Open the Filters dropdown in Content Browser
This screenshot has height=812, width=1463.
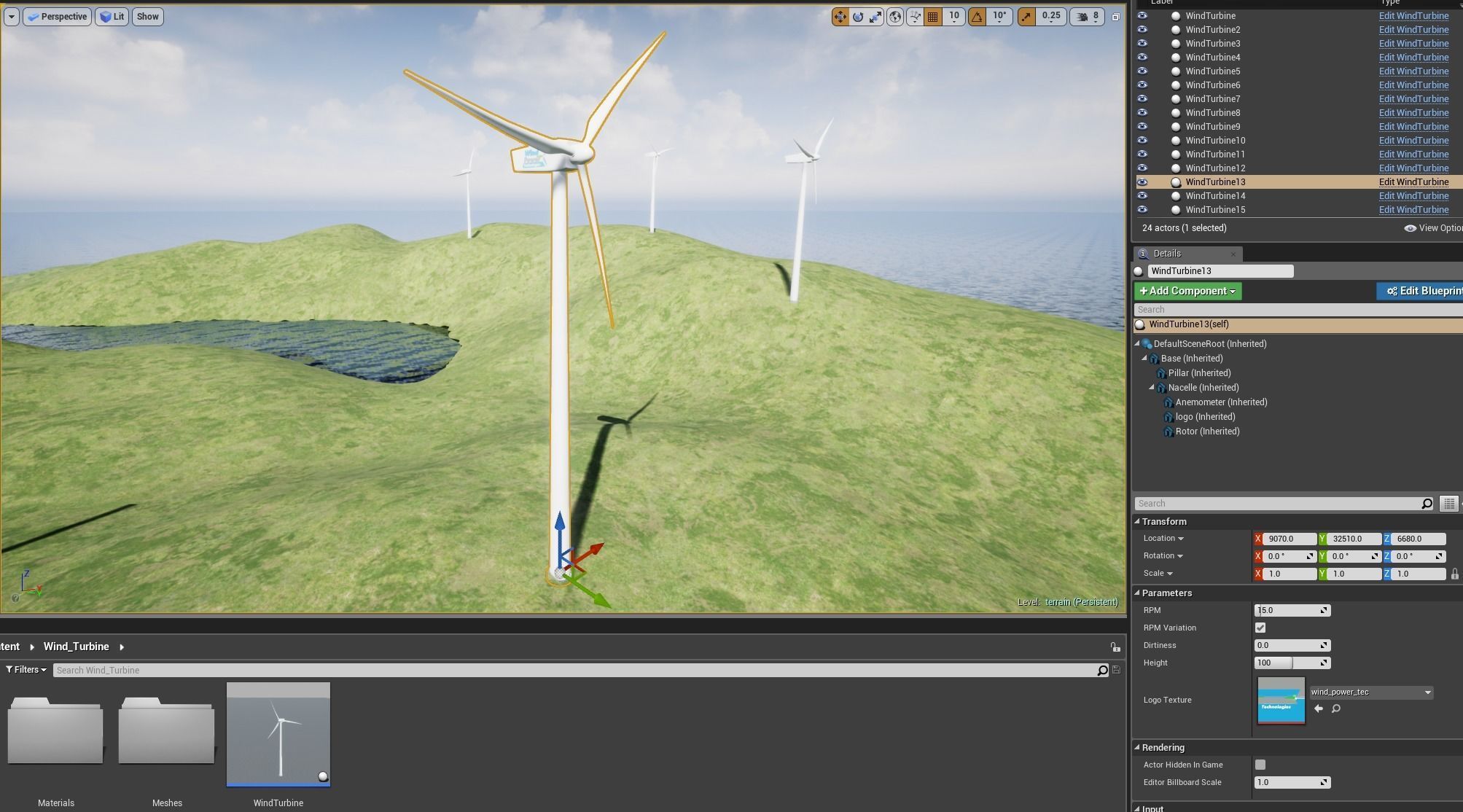(26, 670)
